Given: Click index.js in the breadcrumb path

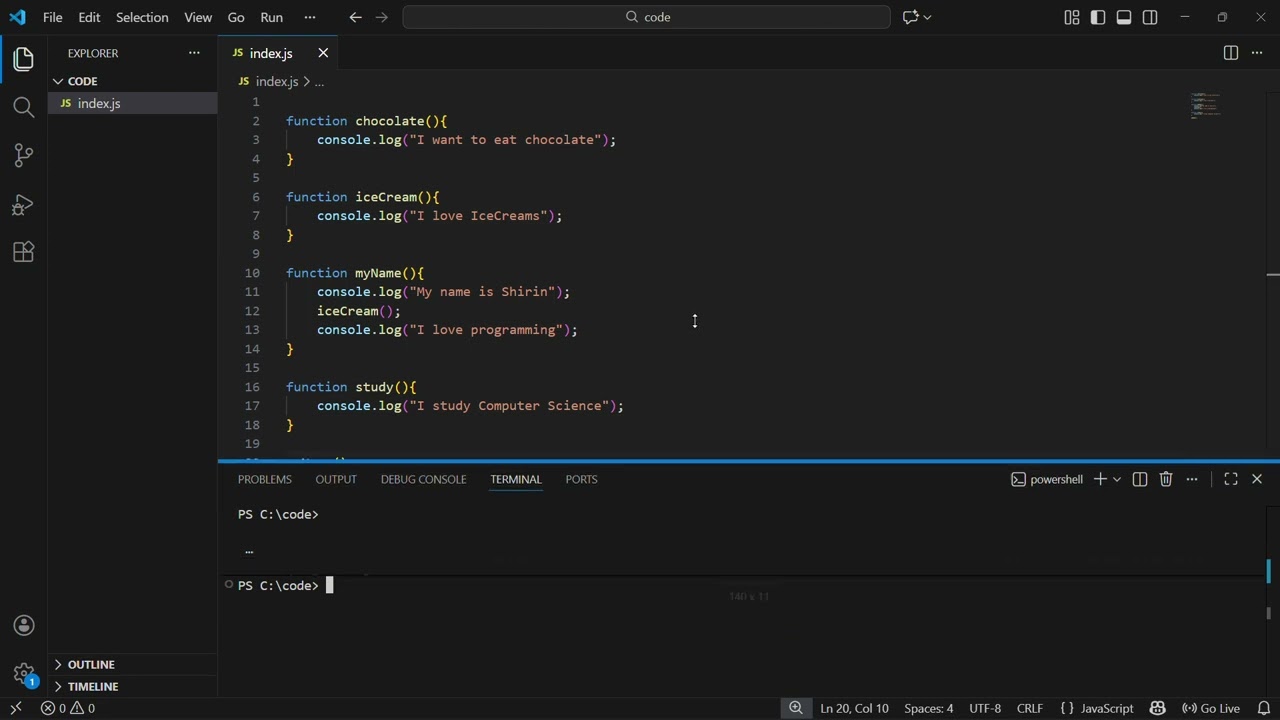Looking at the screenshot, I should pyautogui.click(x=277, y=81).
